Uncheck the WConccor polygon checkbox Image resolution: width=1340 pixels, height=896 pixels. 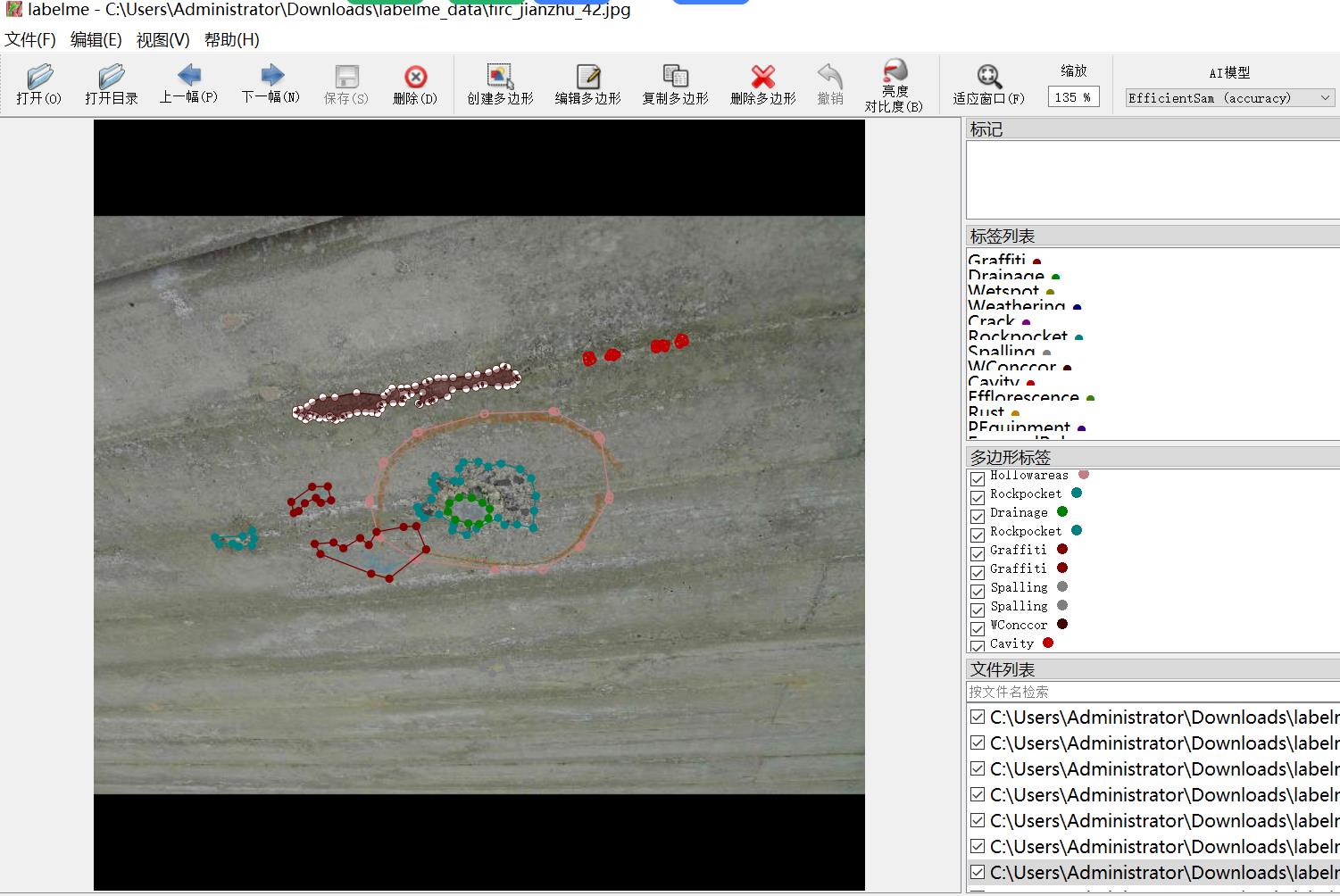click(x=978, y=627)
